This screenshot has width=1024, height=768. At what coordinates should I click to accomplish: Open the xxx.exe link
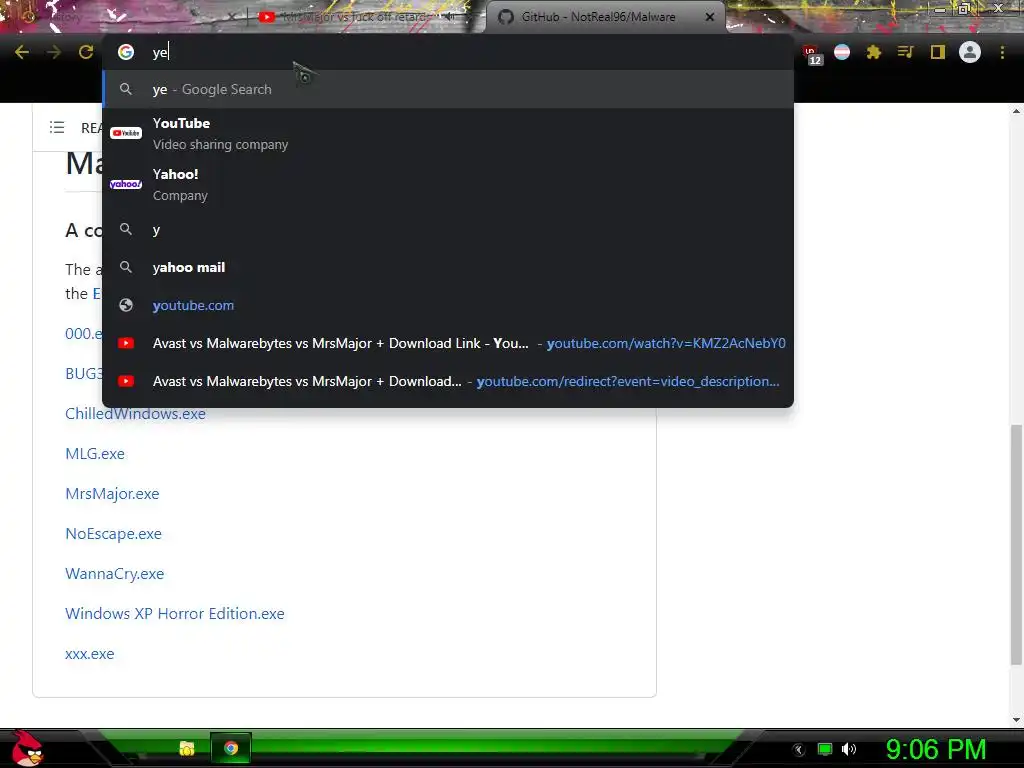click(89, 654)
